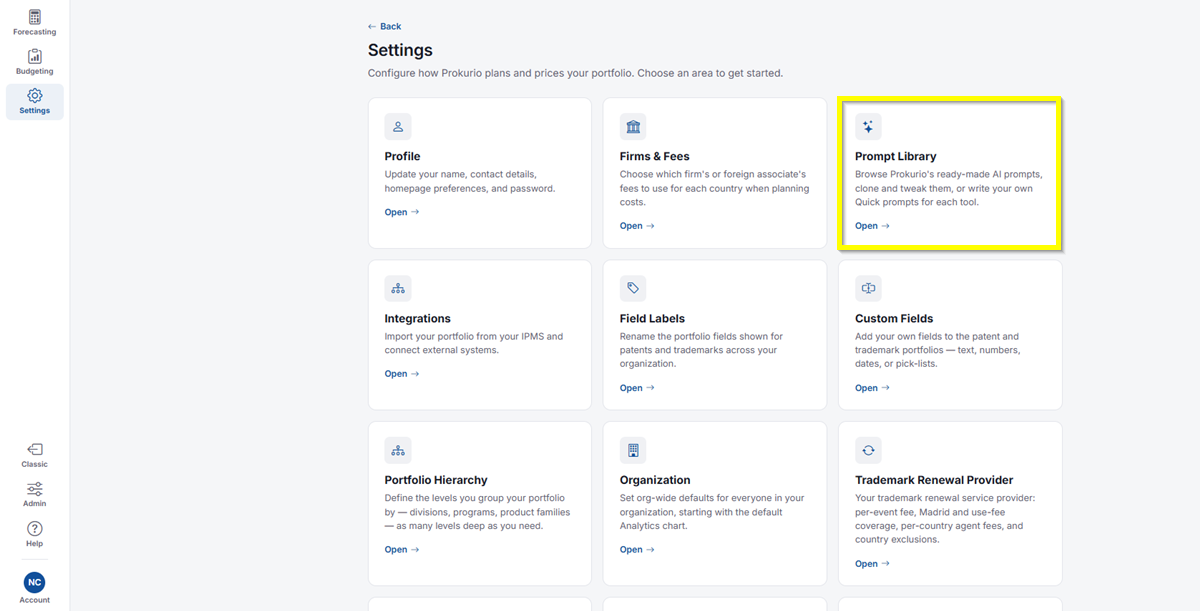
Task: Open link on Firms & Fees card
Action: click(637, 226)
